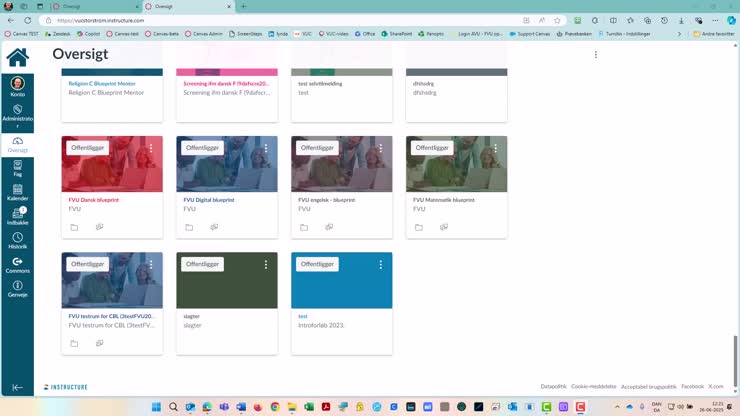Open discussions icon on FVU engelsk blueprint
The image size is (740, 416).
(329, 227)
